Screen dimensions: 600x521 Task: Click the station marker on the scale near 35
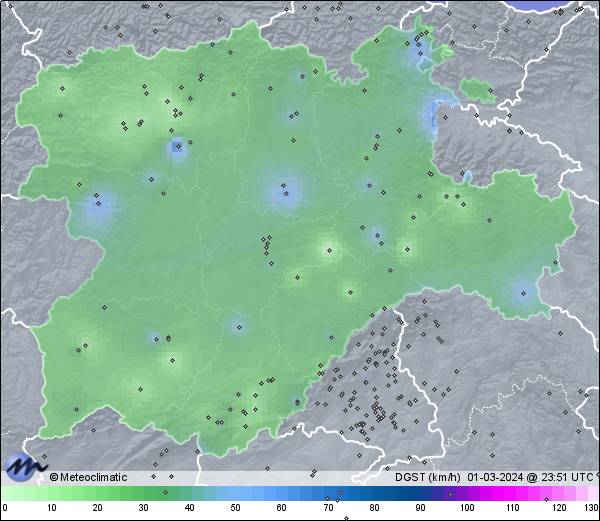[165, 492]
